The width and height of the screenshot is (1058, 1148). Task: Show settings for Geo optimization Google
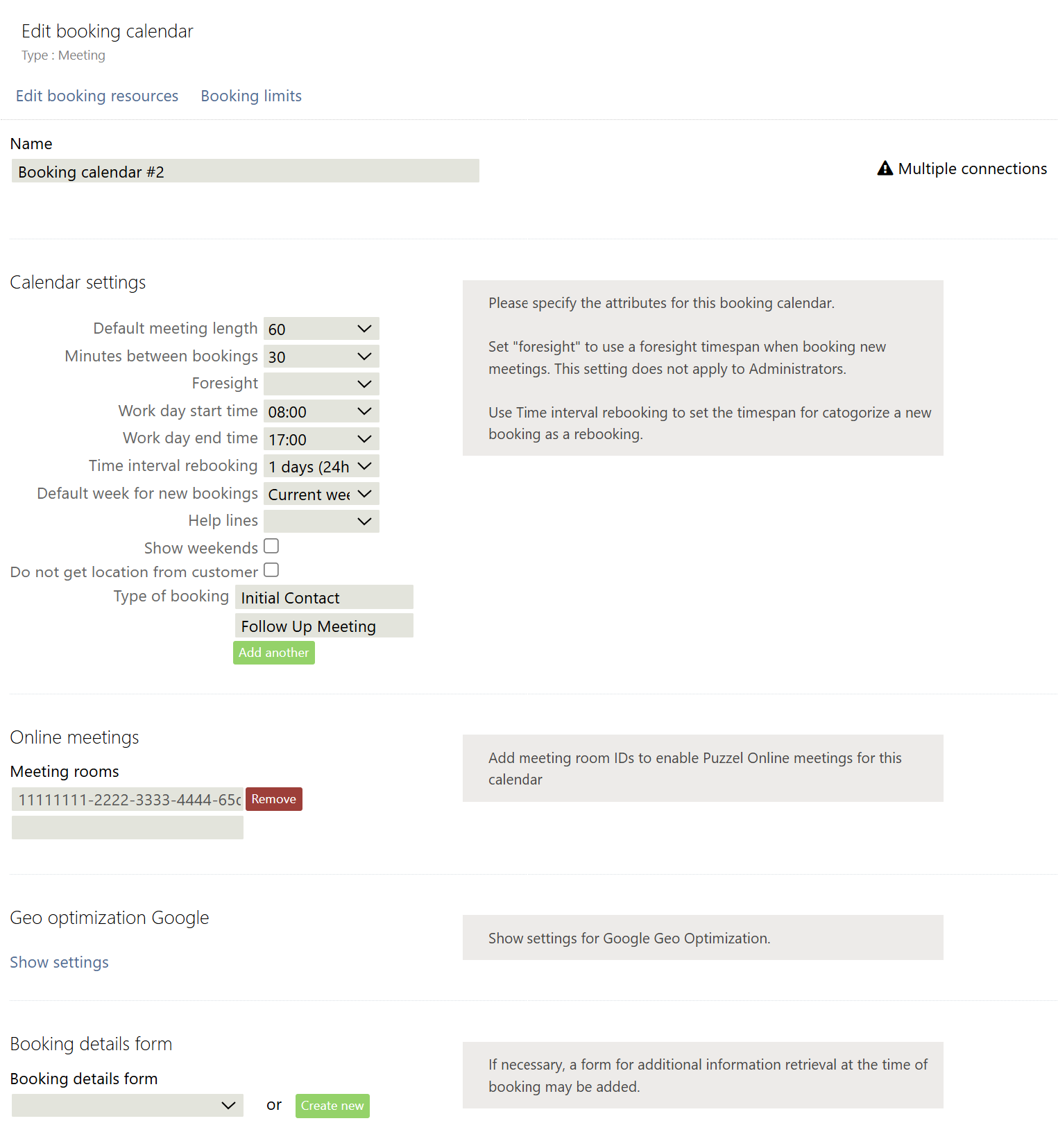coord(60,962)
